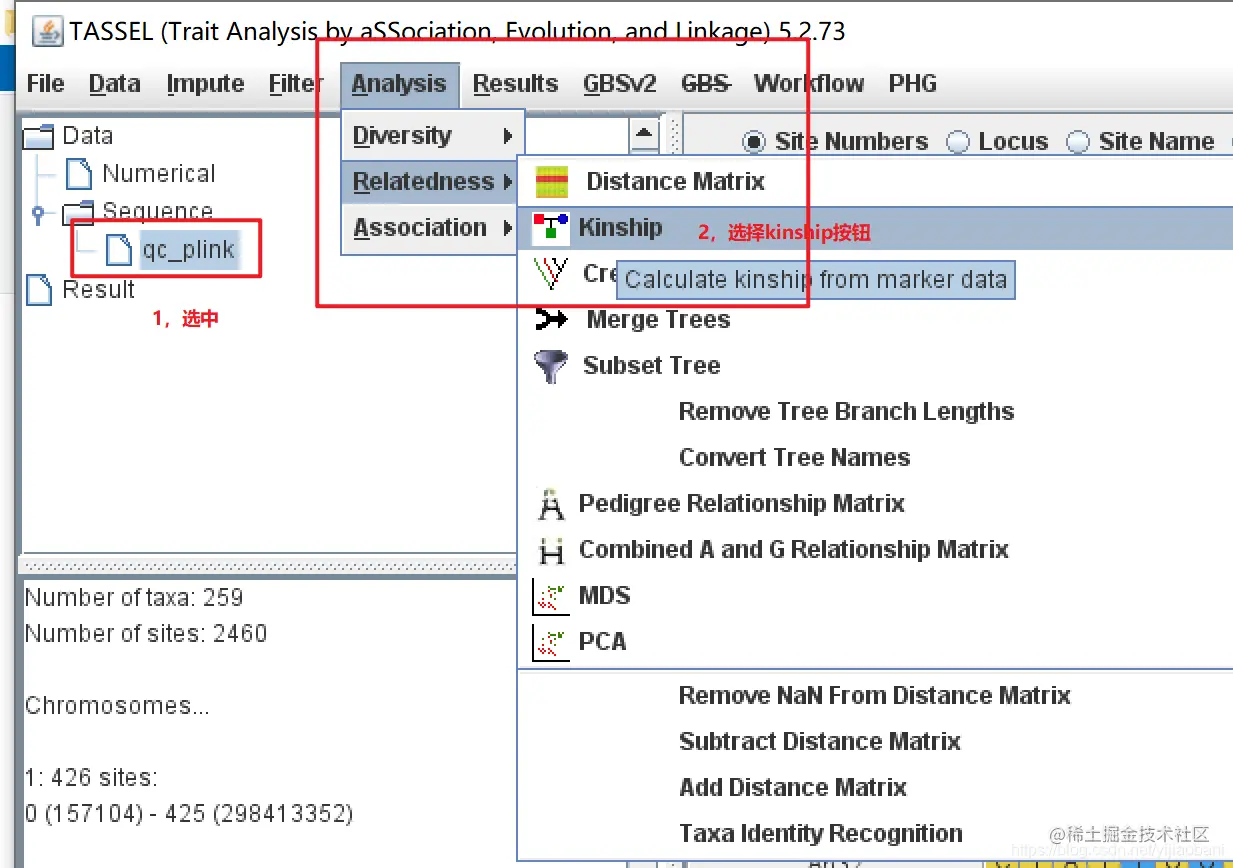Close the Analysis menu
The width and height of the screenshot is (1233, 868).
(399, 84)
